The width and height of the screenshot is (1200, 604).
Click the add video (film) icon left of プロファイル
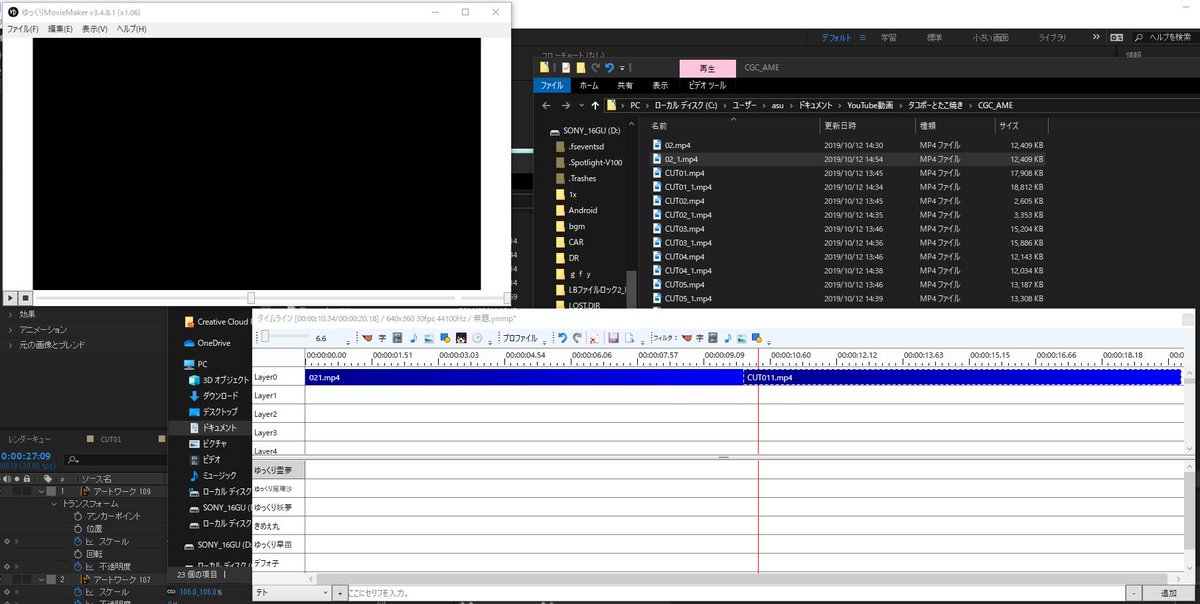tap(397, 338)
